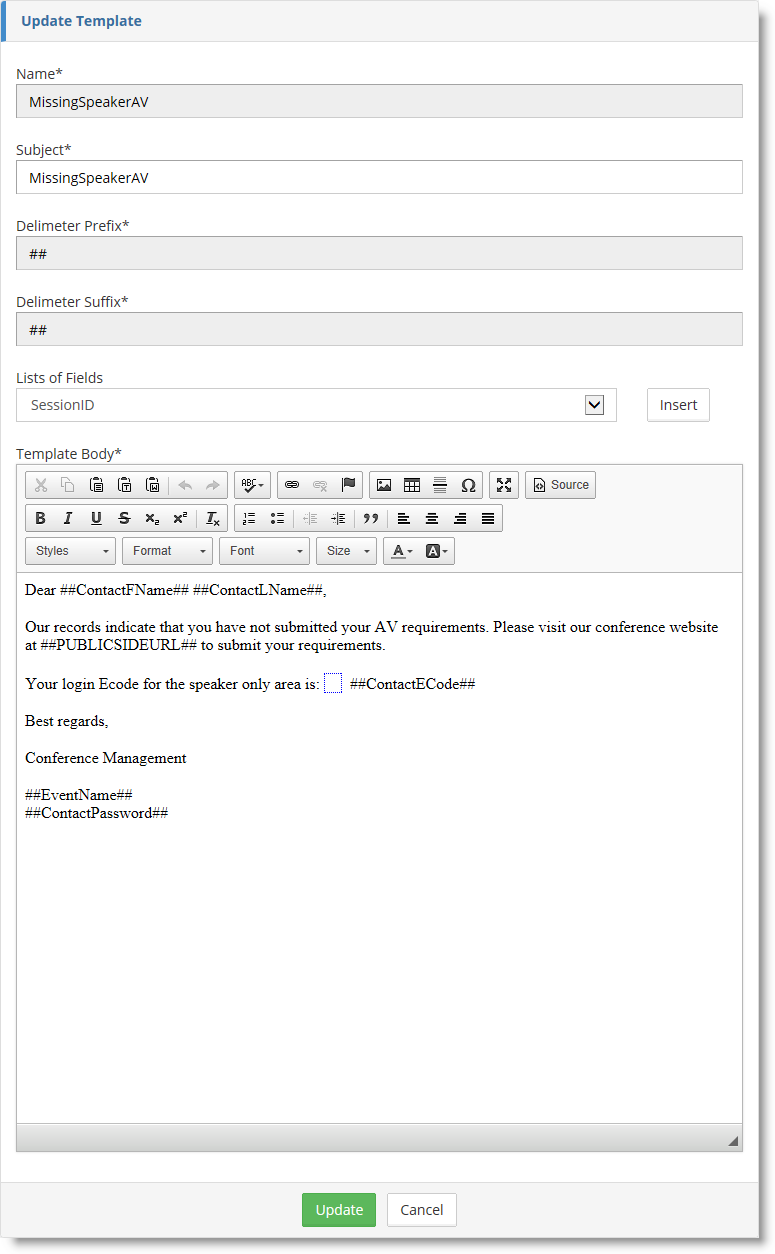Open the Styles dropdown

(x=70, y=551)
